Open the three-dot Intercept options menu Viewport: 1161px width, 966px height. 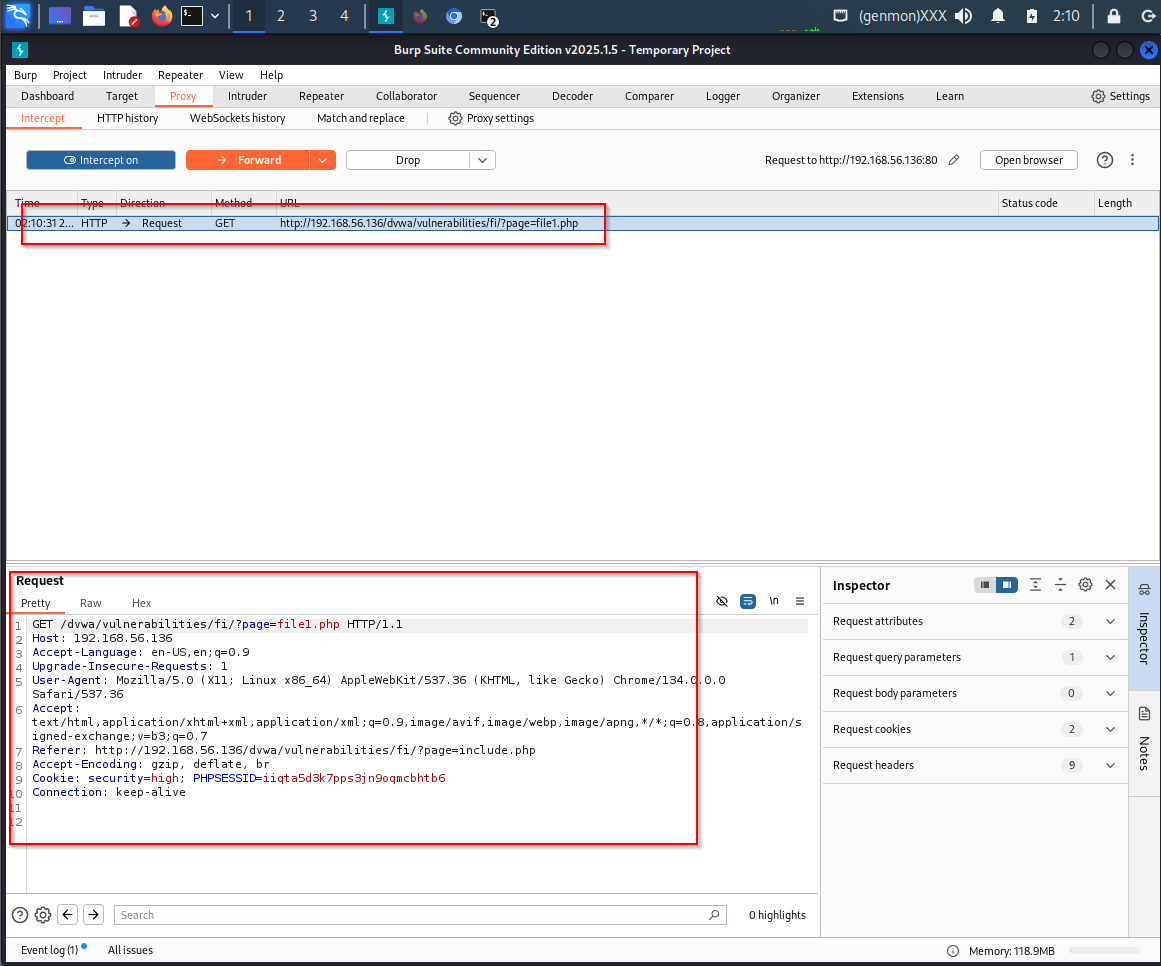[x=1132, y=160]
